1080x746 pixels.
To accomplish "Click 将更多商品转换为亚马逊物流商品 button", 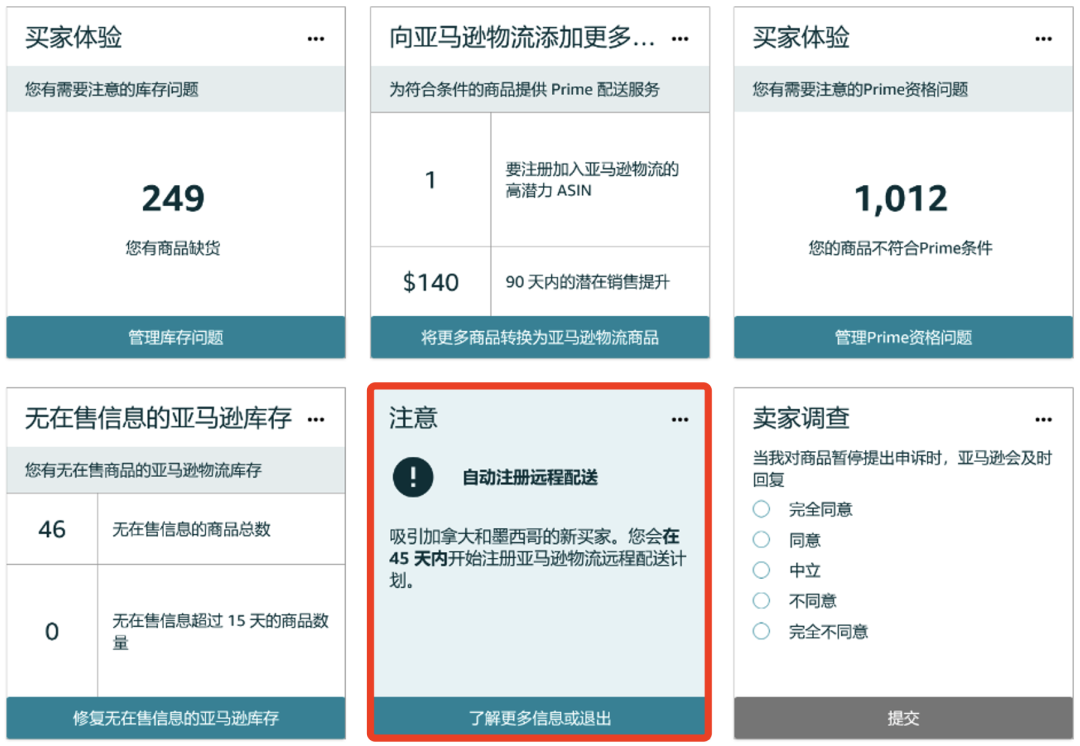I will click(x=540, y=337).
